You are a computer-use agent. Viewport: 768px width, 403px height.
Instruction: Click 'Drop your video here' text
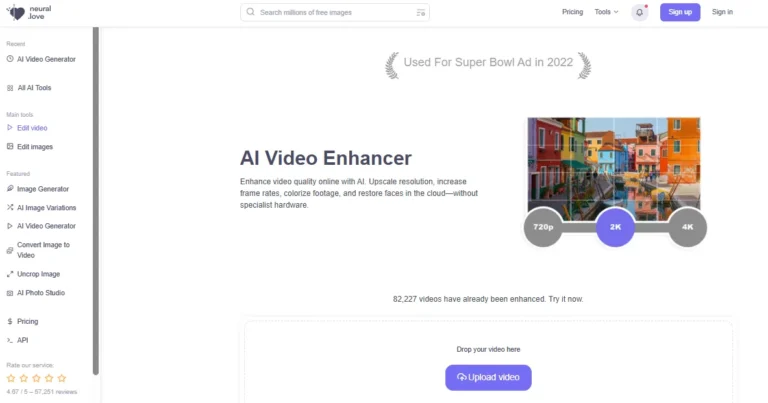click(x=488, y=349)
